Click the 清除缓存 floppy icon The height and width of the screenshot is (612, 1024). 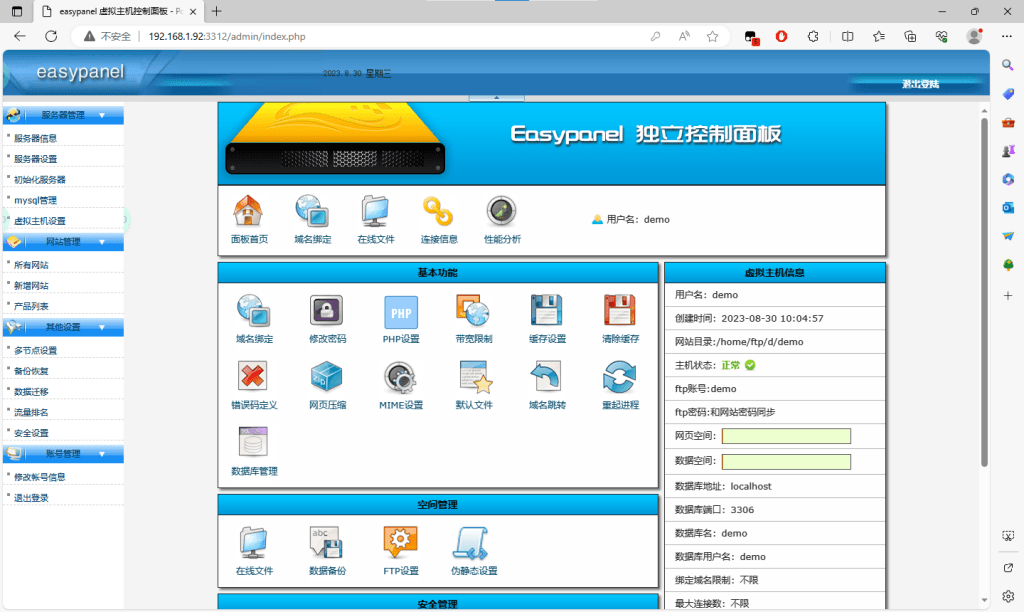pos(620,312)
